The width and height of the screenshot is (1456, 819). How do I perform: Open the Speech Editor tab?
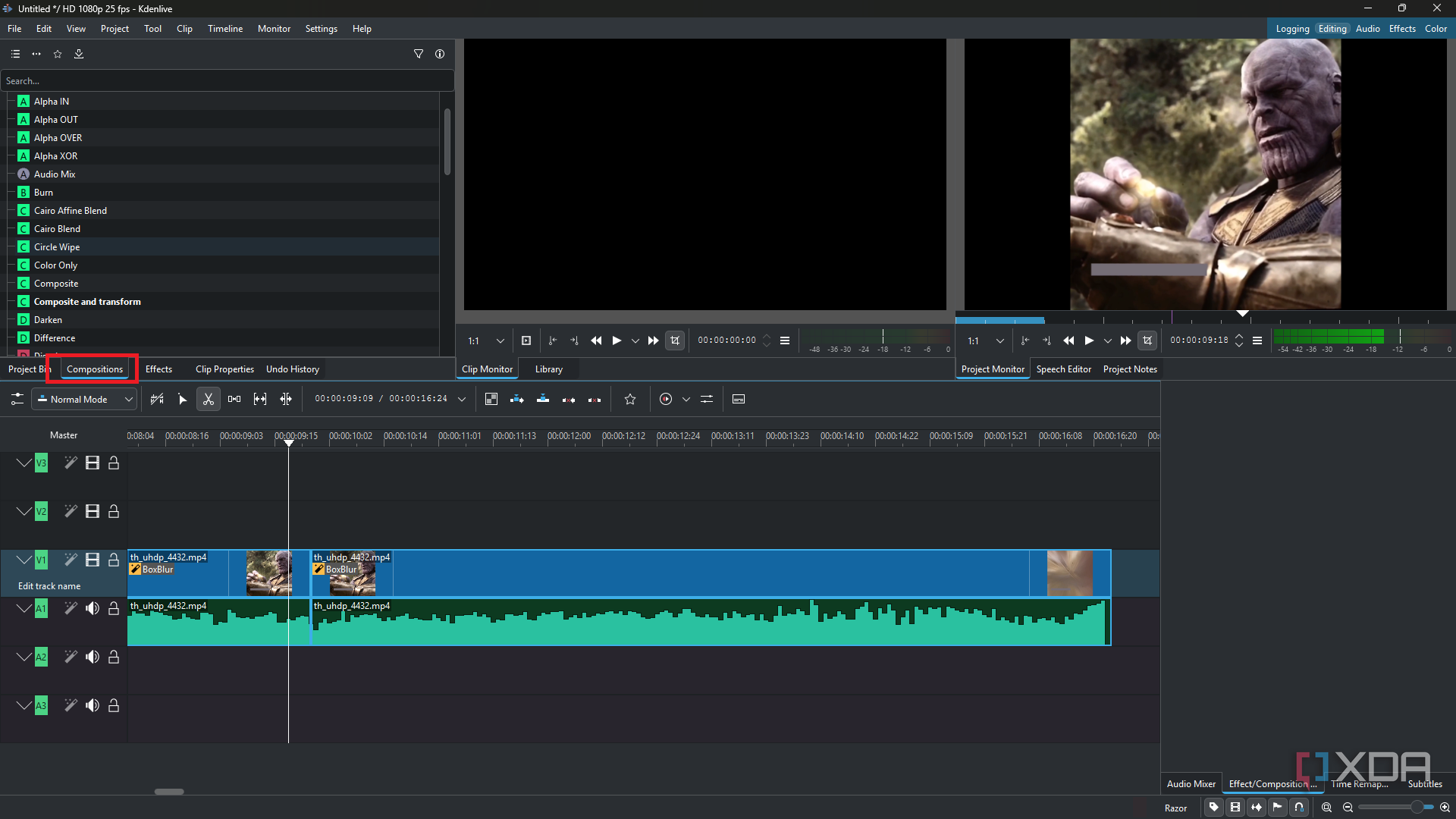pyautogui.click(x=1063, y=369)
